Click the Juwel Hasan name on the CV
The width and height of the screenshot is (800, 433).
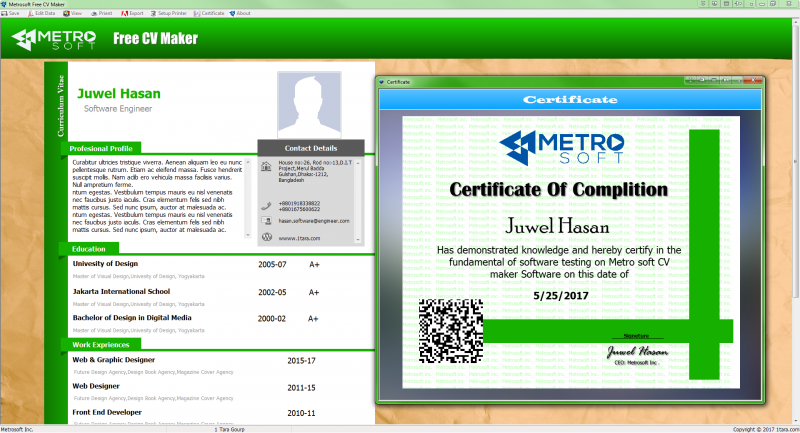click(119, 94)
